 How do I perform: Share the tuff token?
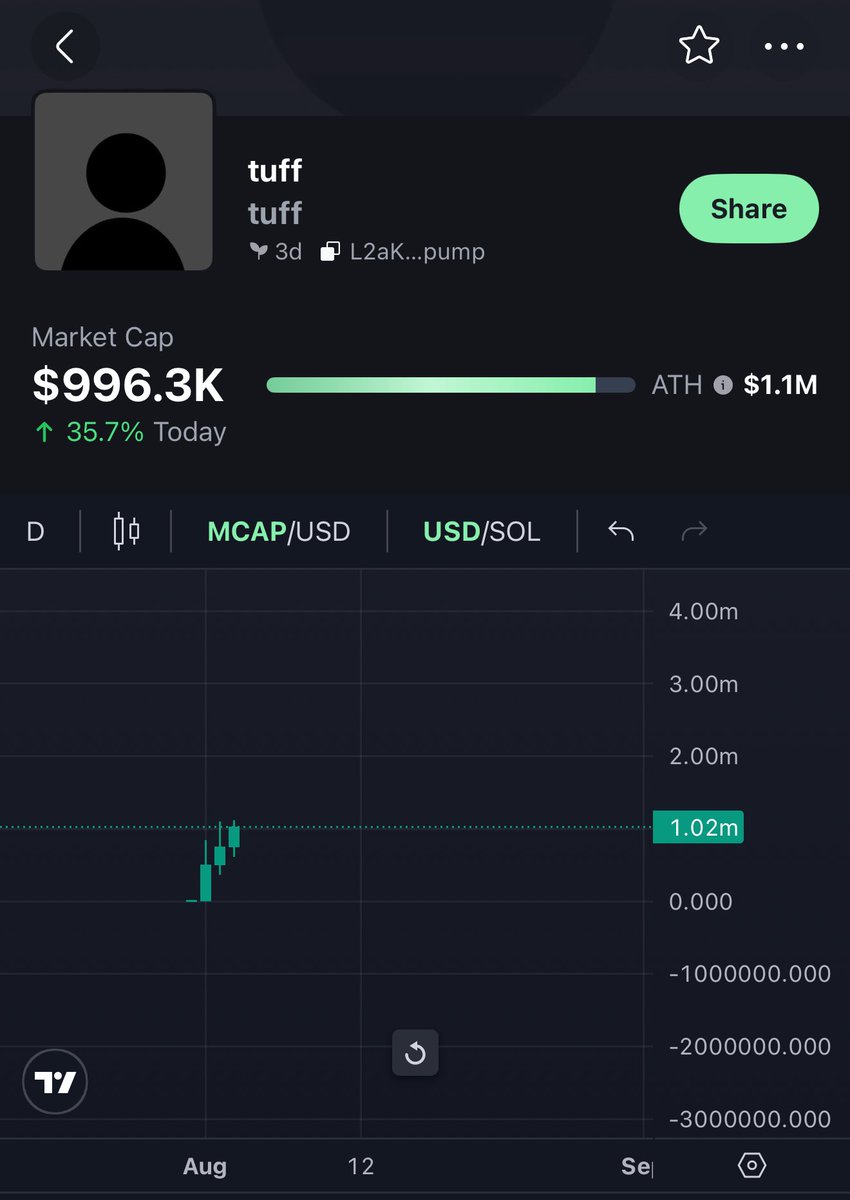[749, 209]
